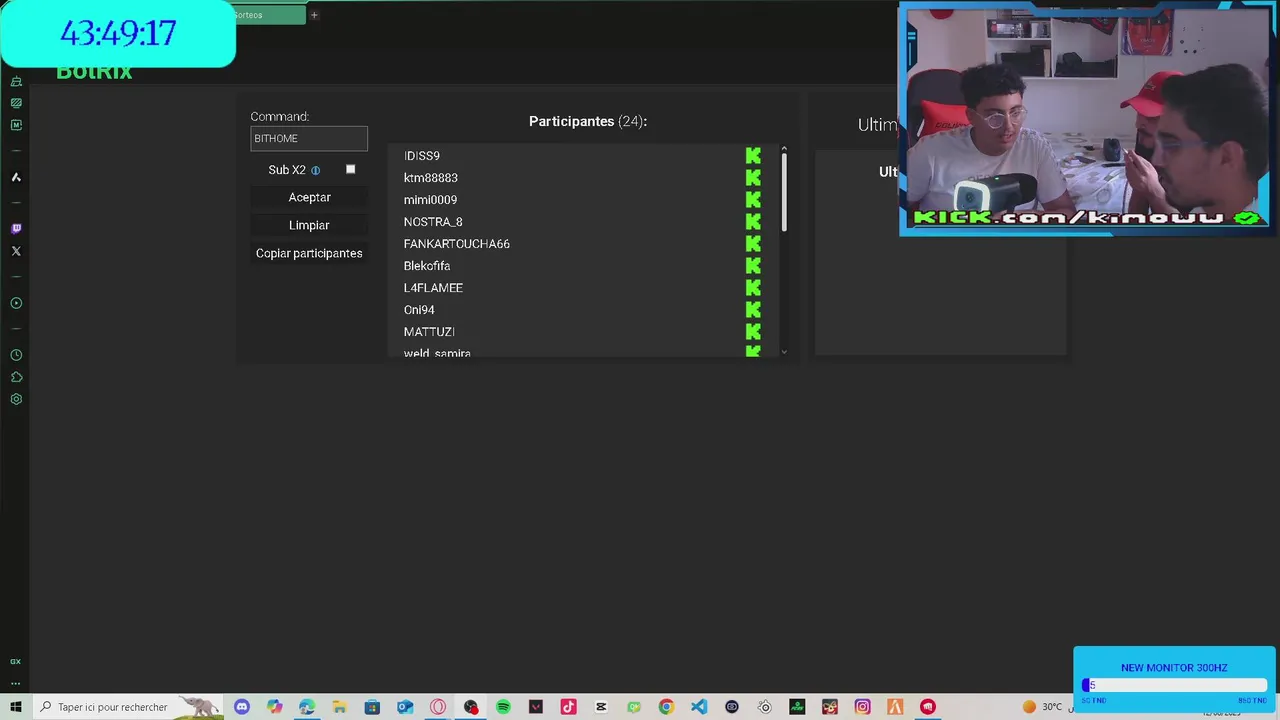
Task: Click the Kick icon next to NOSTRA_8
Action: tap(753, 222)
